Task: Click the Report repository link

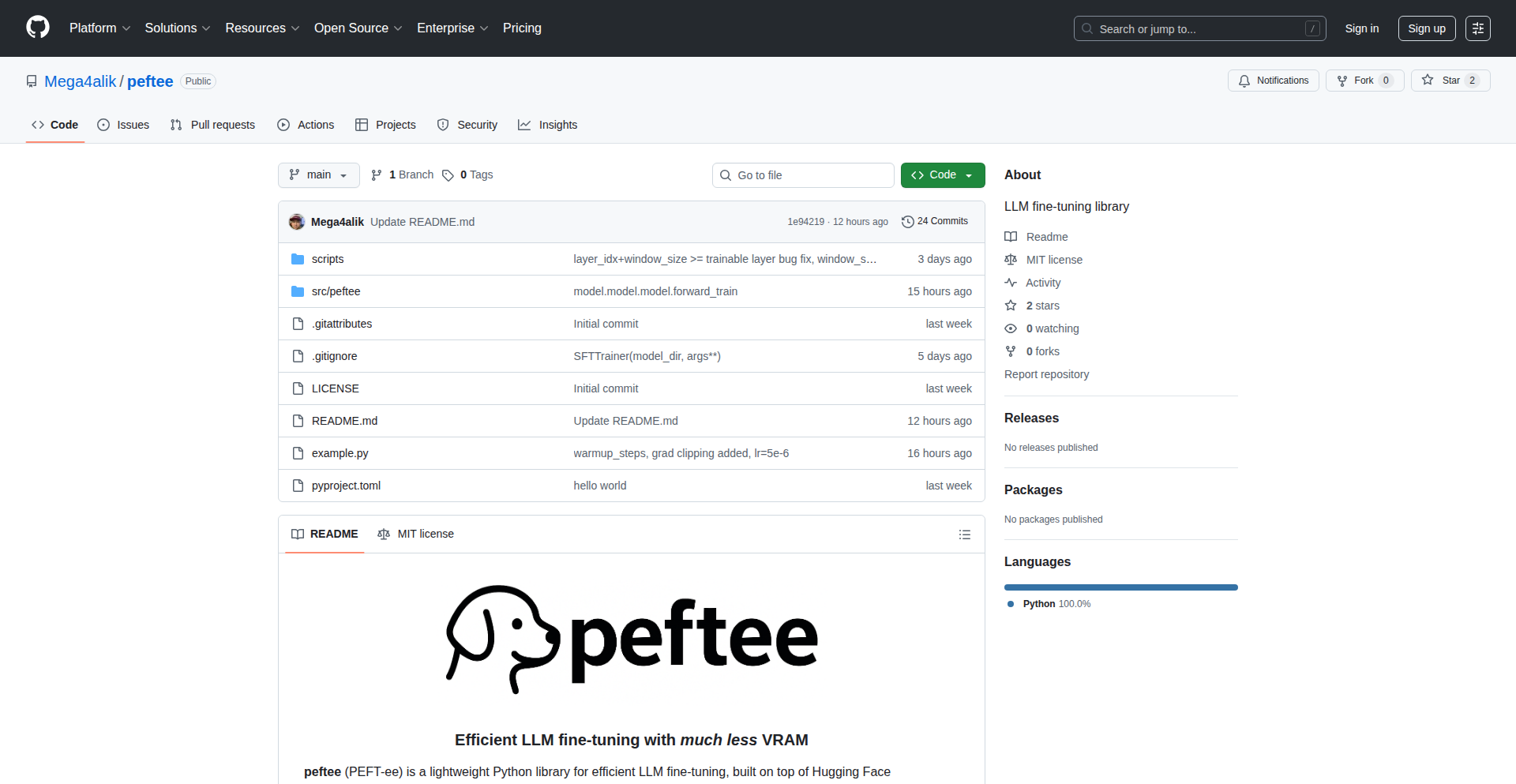Action: click(1046, 374)
